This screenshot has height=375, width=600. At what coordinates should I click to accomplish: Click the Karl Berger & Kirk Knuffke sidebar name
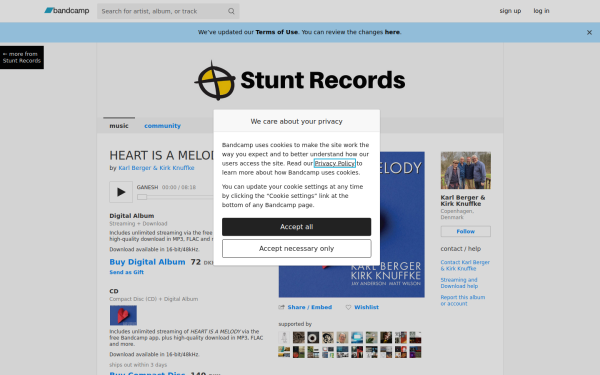(x=463, y=201)
